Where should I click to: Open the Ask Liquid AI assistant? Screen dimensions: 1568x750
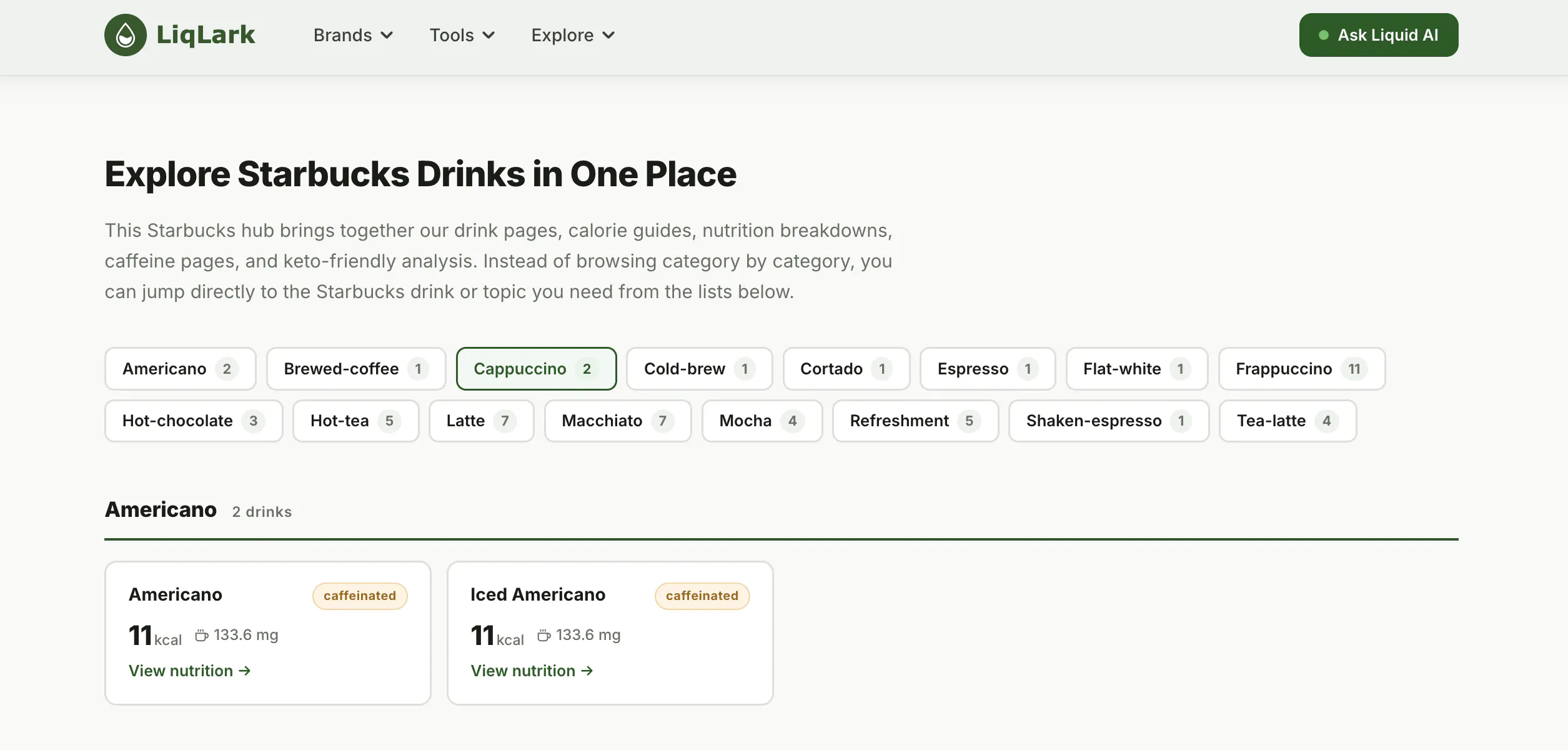(1379, 35)
